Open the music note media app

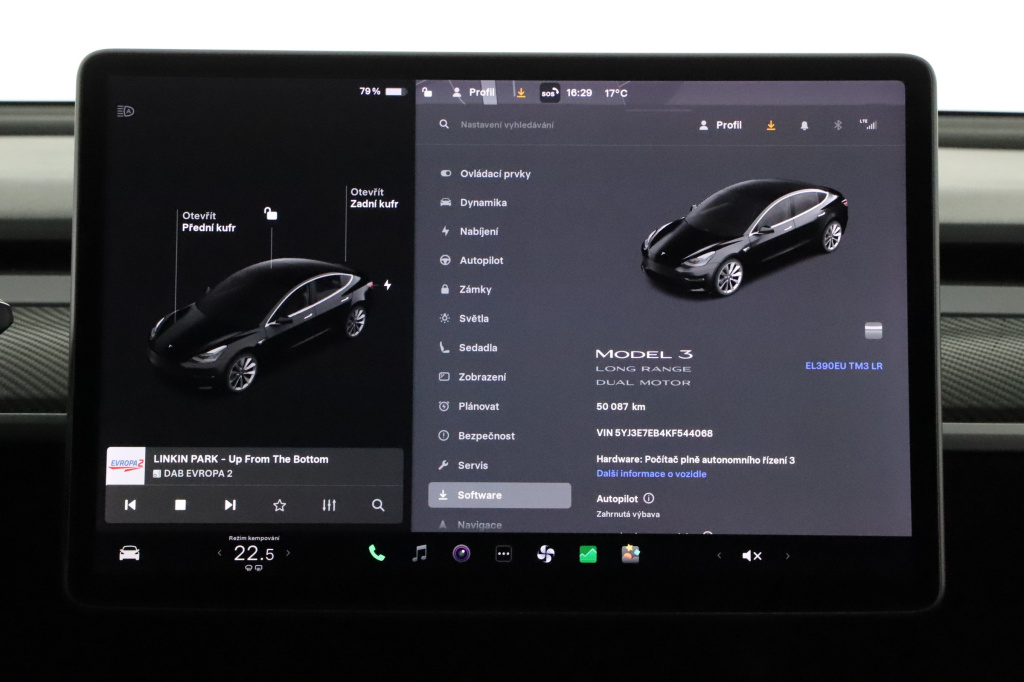click(x=419, y=553)
